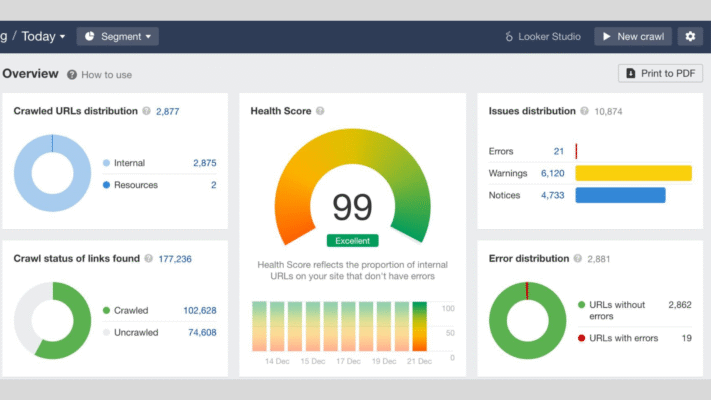Open settings via the gear icon
The image size is (711, 400).
(689, 36)
